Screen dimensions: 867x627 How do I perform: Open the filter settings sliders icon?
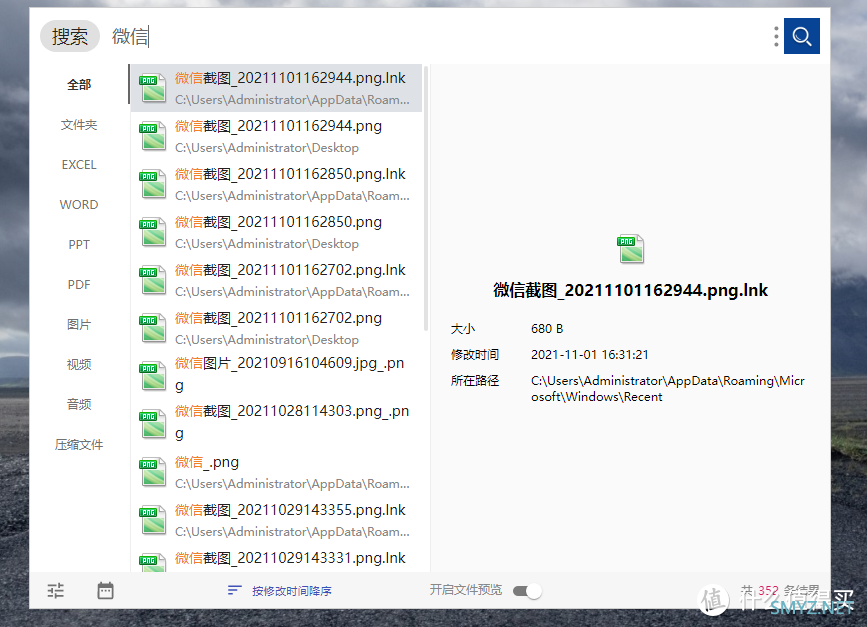pyautogui.click(x=55, y=591)
